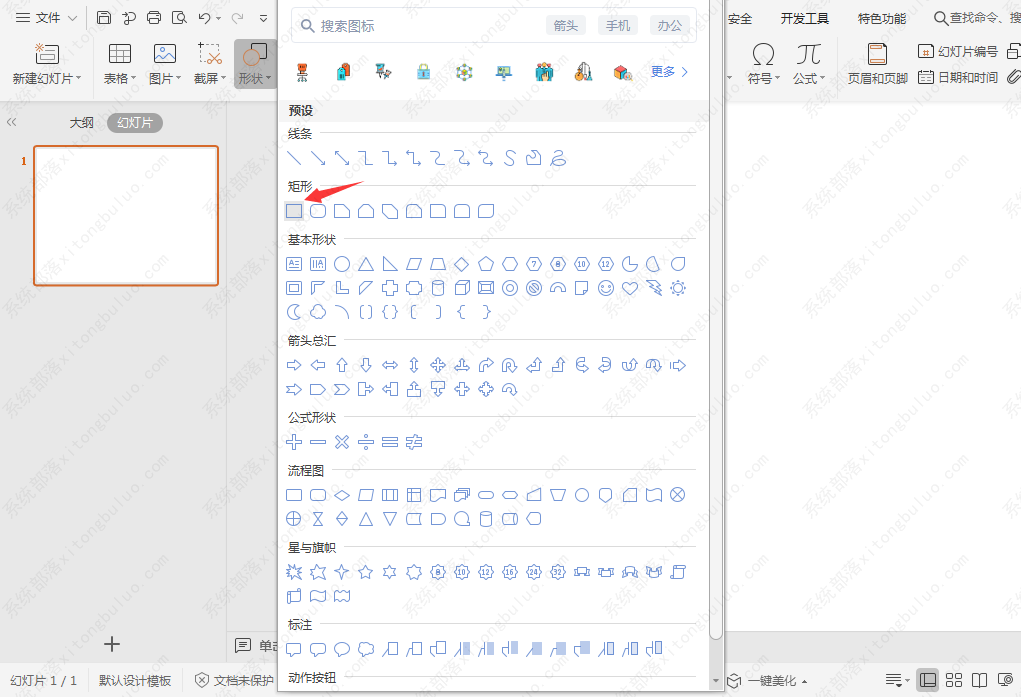Expand the quick access toolbar customize arrow
1021x697 pixels.
[263, 18]
